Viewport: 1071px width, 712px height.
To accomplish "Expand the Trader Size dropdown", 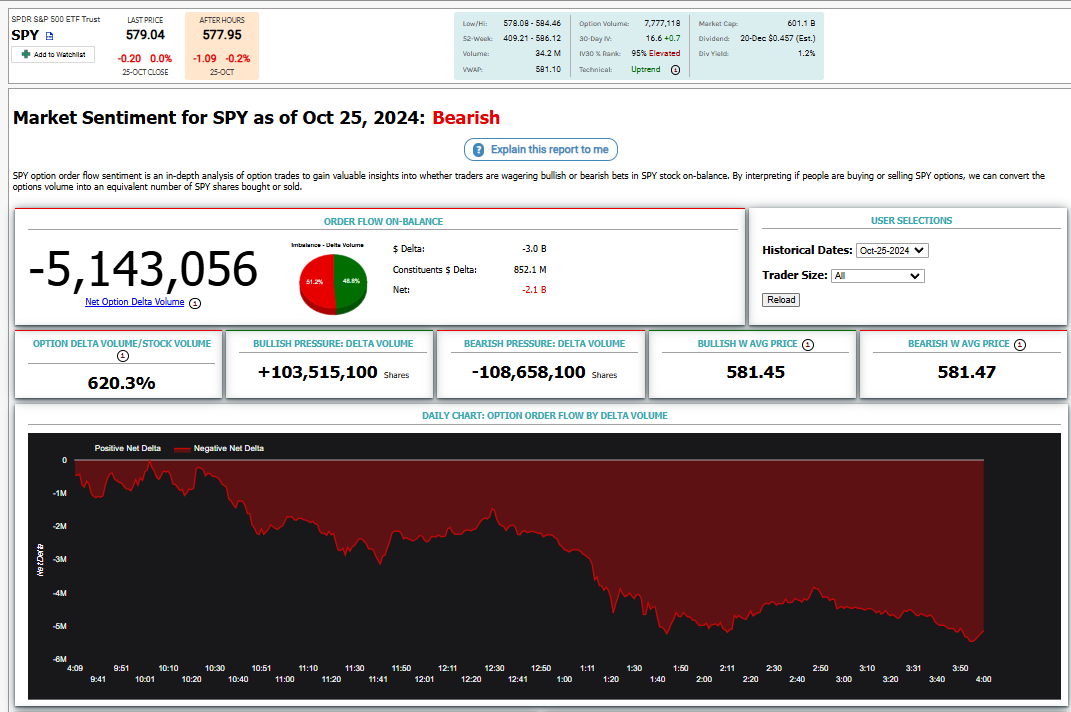I will (878, 276).
